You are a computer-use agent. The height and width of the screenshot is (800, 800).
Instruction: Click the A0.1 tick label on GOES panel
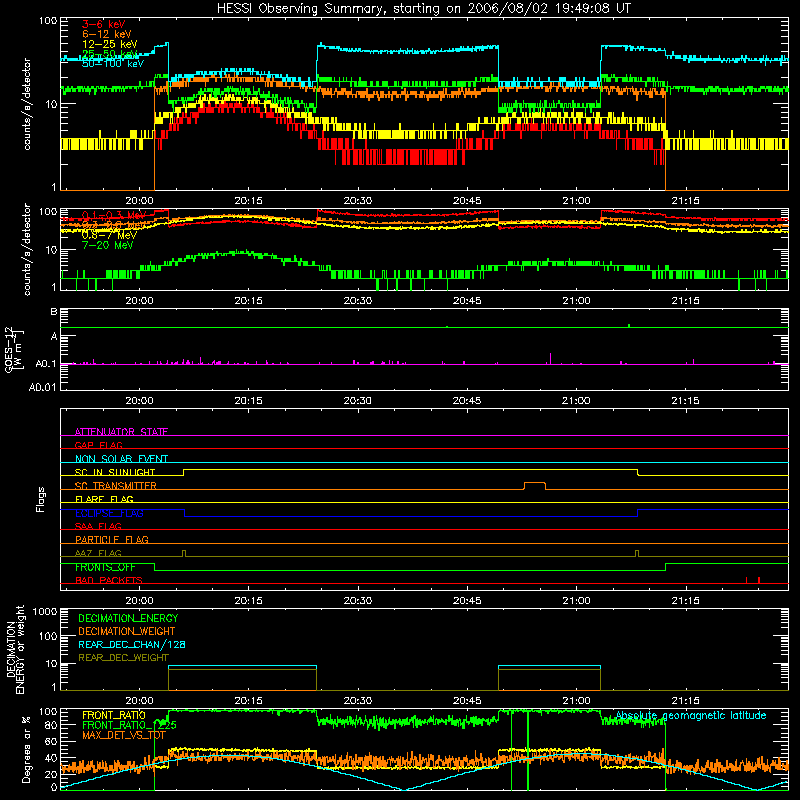pos(46,364)
